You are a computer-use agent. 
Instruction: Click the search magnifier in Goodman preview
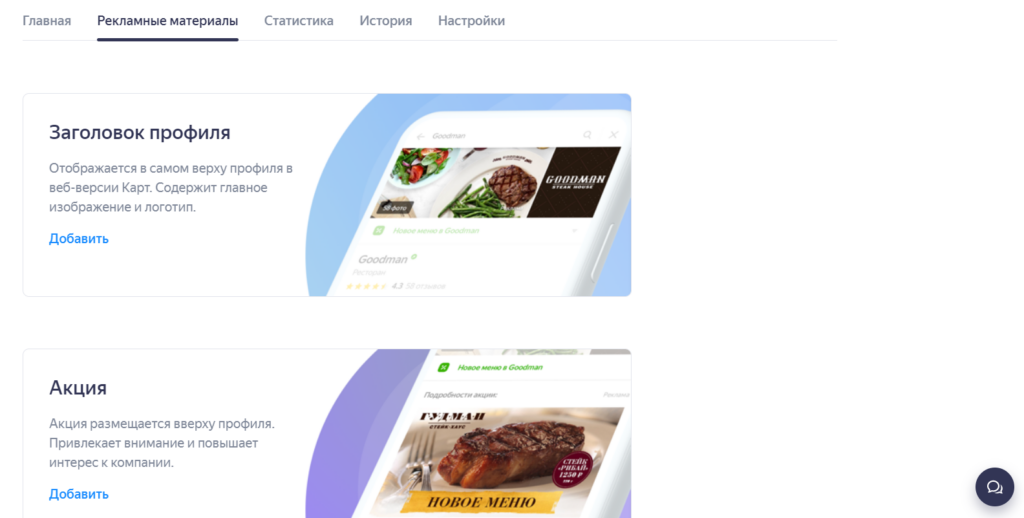click(587, 135)
